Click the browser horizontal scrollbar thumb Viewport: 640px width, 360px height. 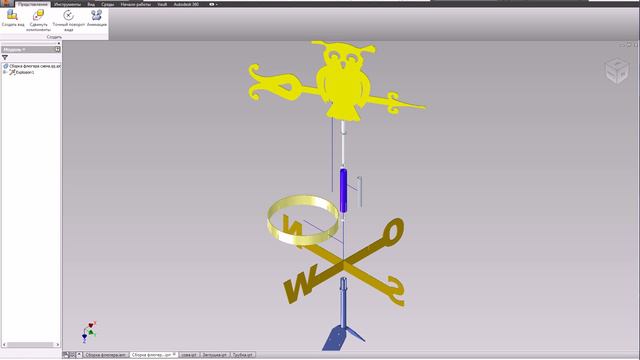coord(31,344)
